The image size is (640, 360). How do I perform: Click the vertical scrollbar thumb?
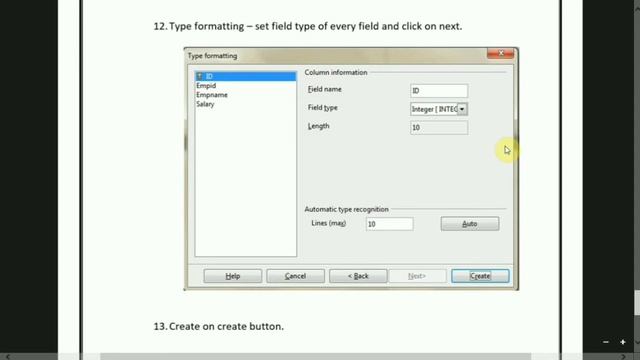click(637, 302)
